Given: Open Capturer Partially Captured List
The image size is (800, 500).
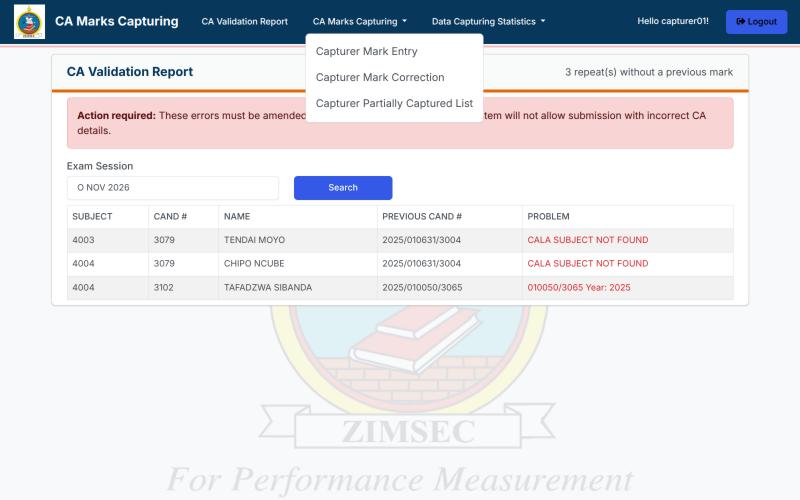Looking at the screenshot, I should tap(394, 104).
